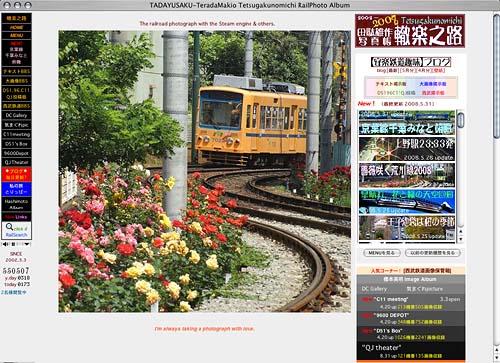Image resolution: width=500 pixels, height=363 pixels.
Task: Click the RailSearch magnifier icon
Action: [9, 227]
